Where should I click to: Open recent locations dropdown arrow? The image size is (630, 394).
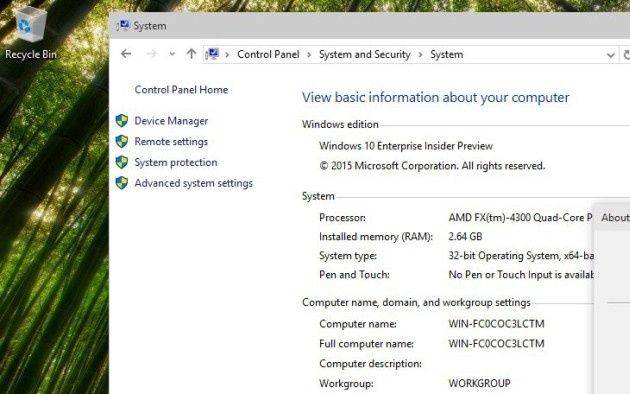click(172, 54)
